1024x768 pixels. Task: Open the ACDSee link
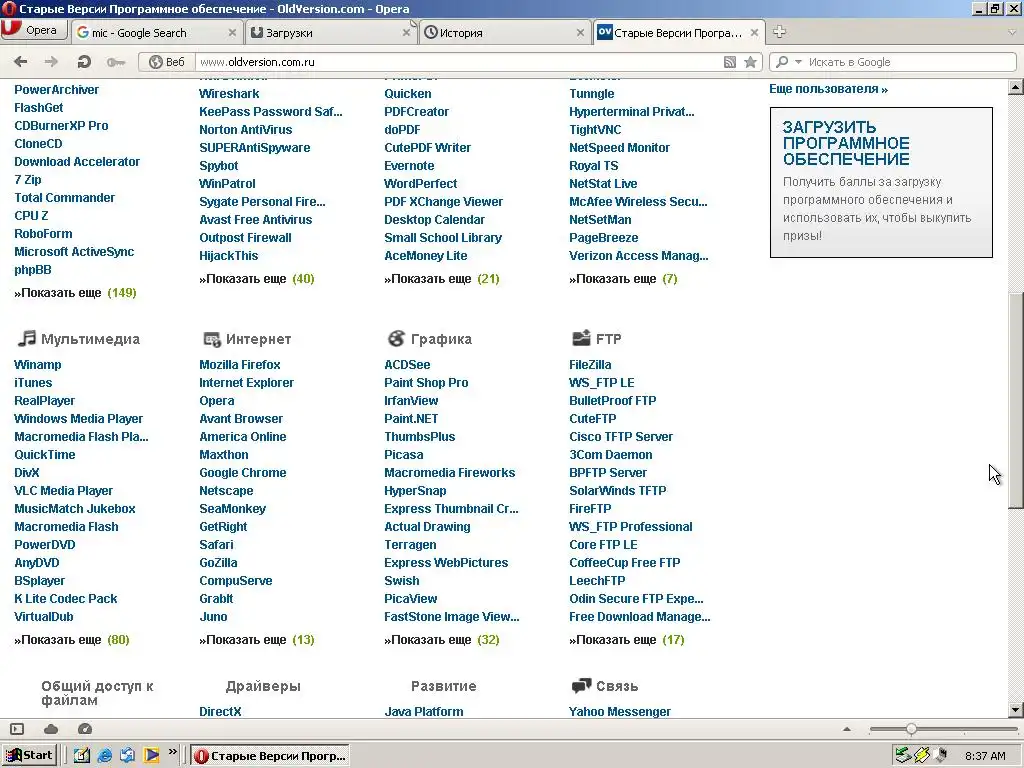pos(407,364)
